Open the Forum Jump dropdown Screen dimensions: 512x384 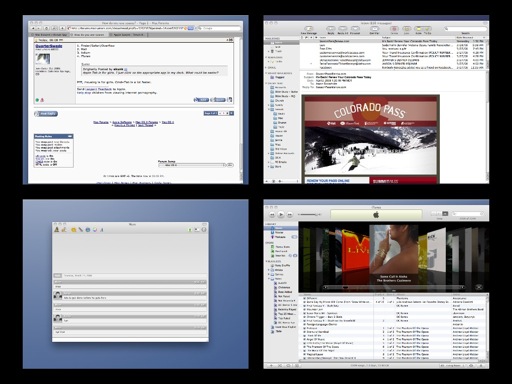click(192, 165)
